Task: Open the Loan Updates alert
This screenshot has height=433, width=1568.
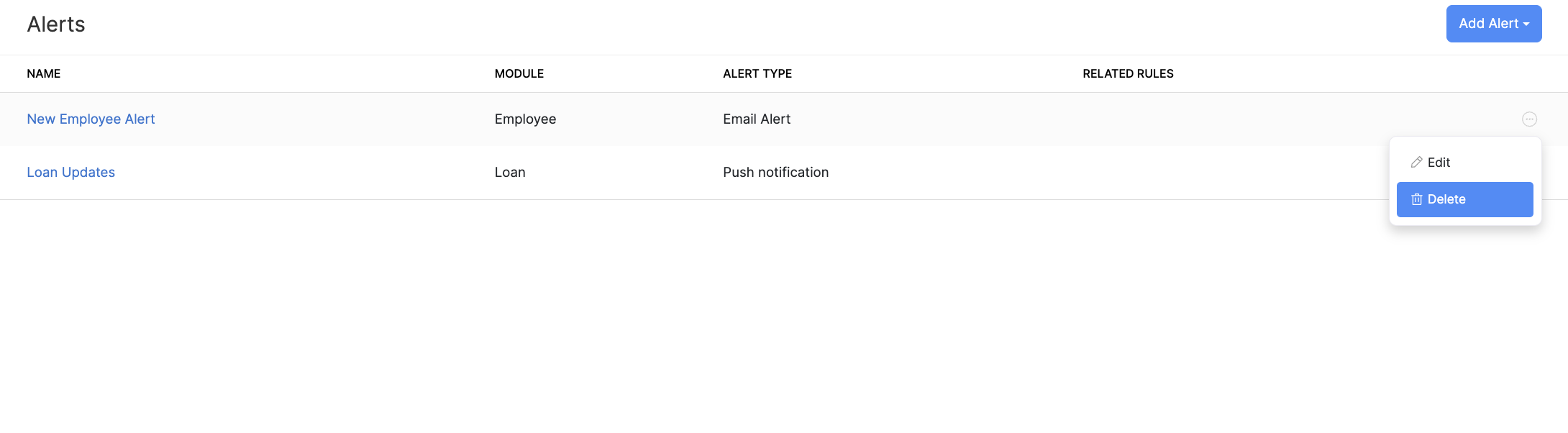Action: click(x=70, y=172)
